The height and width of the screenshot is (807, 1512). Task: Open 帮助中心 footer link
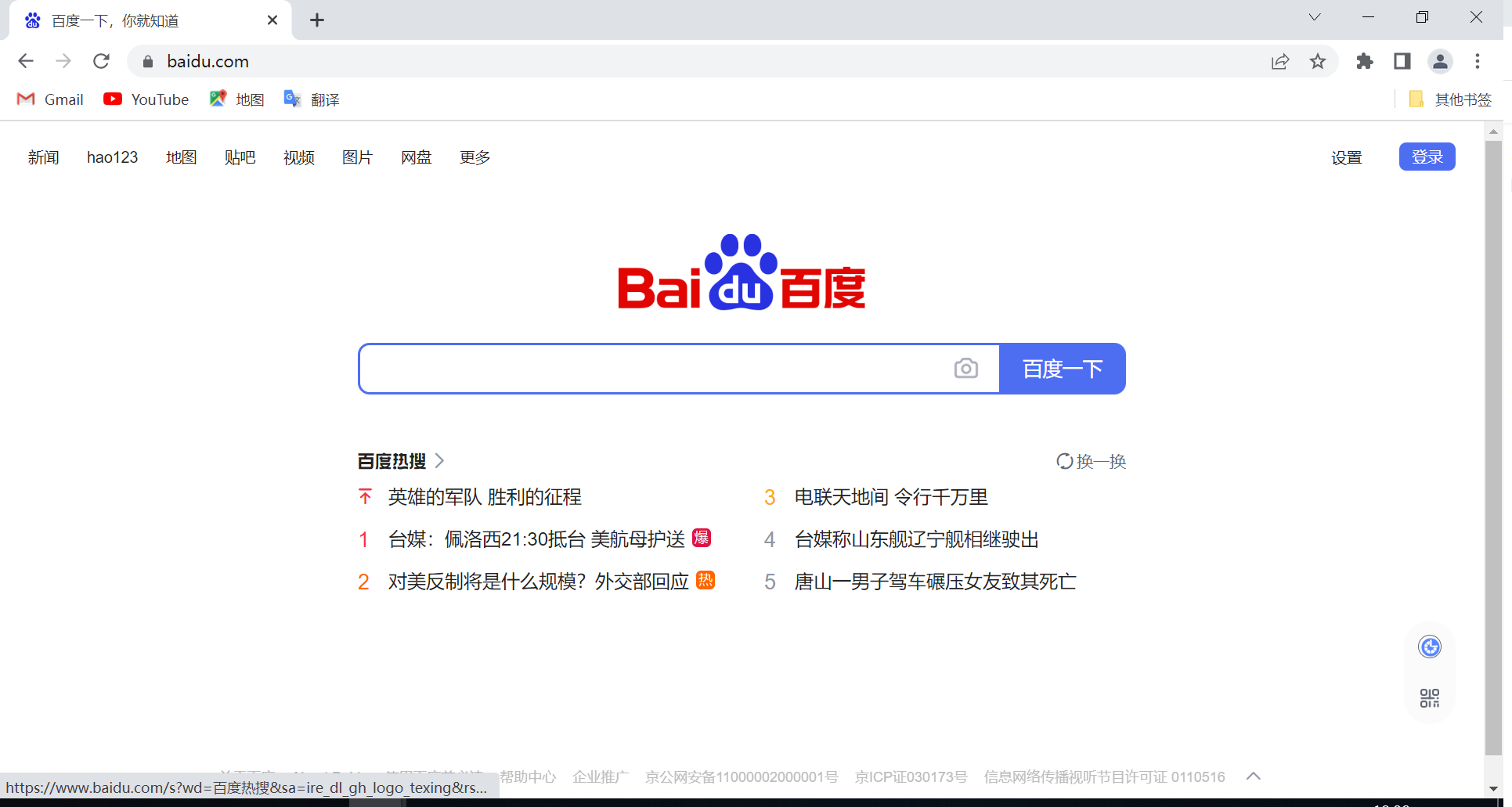(528, 776)
